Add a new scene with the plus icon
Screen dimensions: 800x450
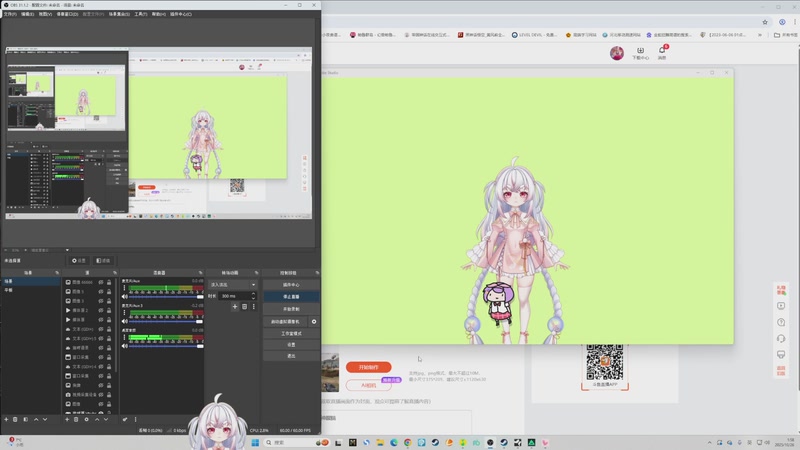pyautogui.click(x=6, y=419)
